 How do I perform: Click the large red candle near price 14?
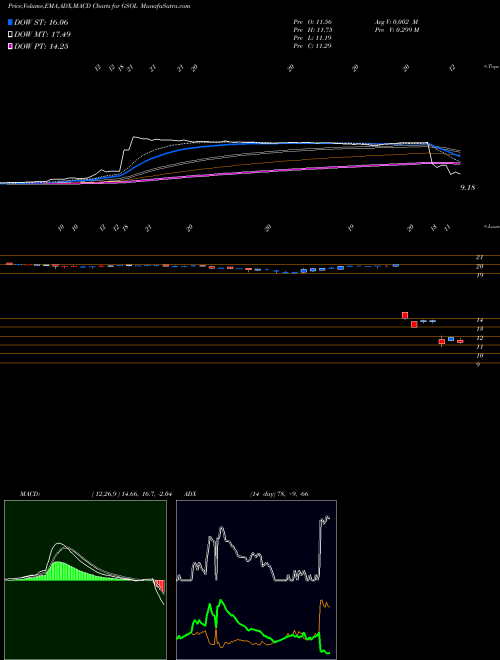(x=405, y=315)
